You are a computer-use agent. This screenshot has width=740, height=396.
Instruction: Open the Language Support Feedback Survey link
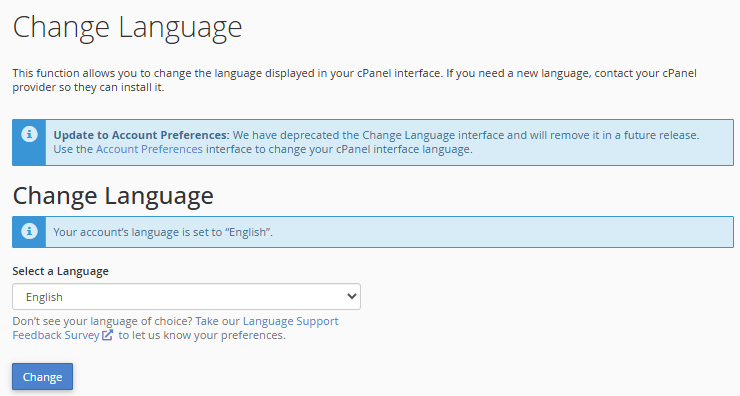coord(175,328)
